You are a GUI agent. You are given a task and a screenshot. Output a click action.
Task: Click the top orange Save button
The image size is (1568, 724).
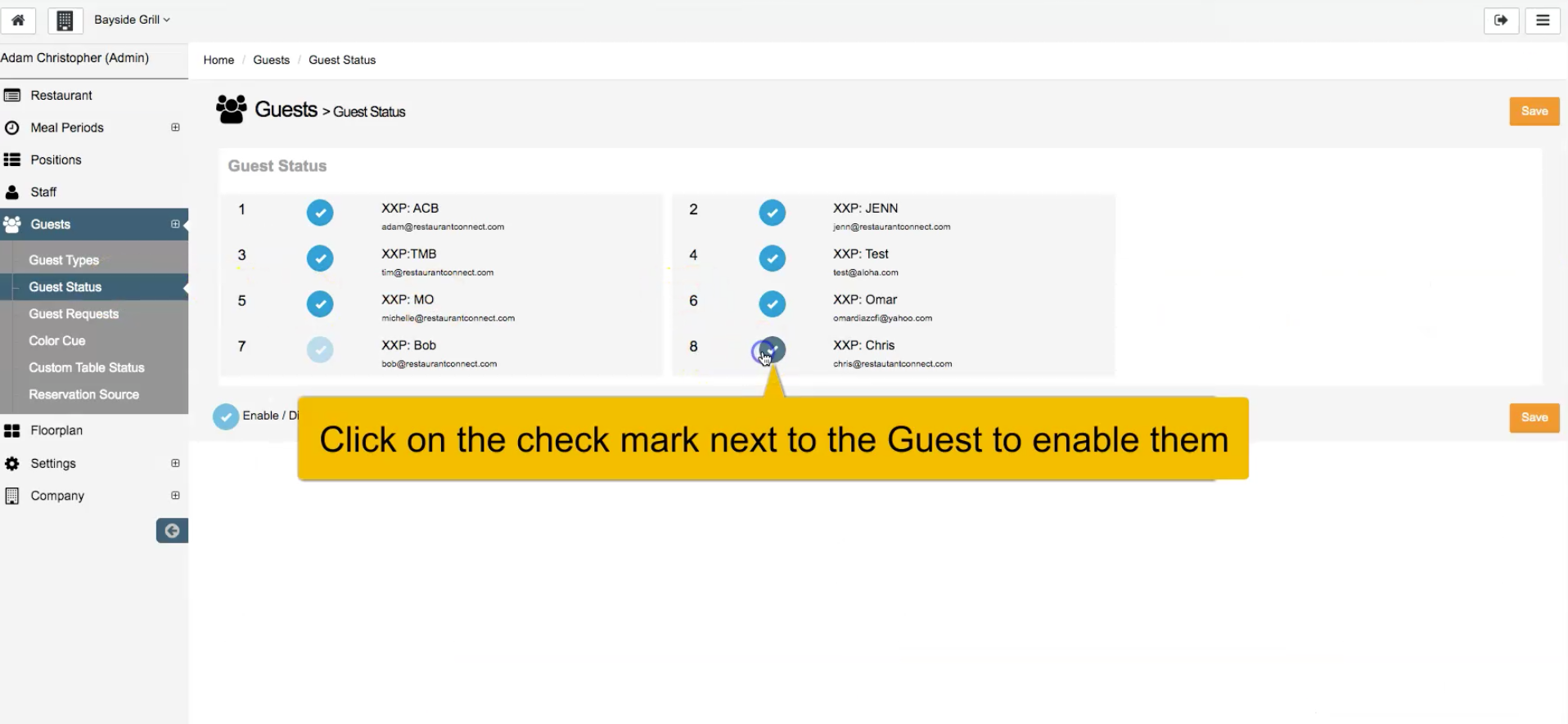coord(1534,111)
